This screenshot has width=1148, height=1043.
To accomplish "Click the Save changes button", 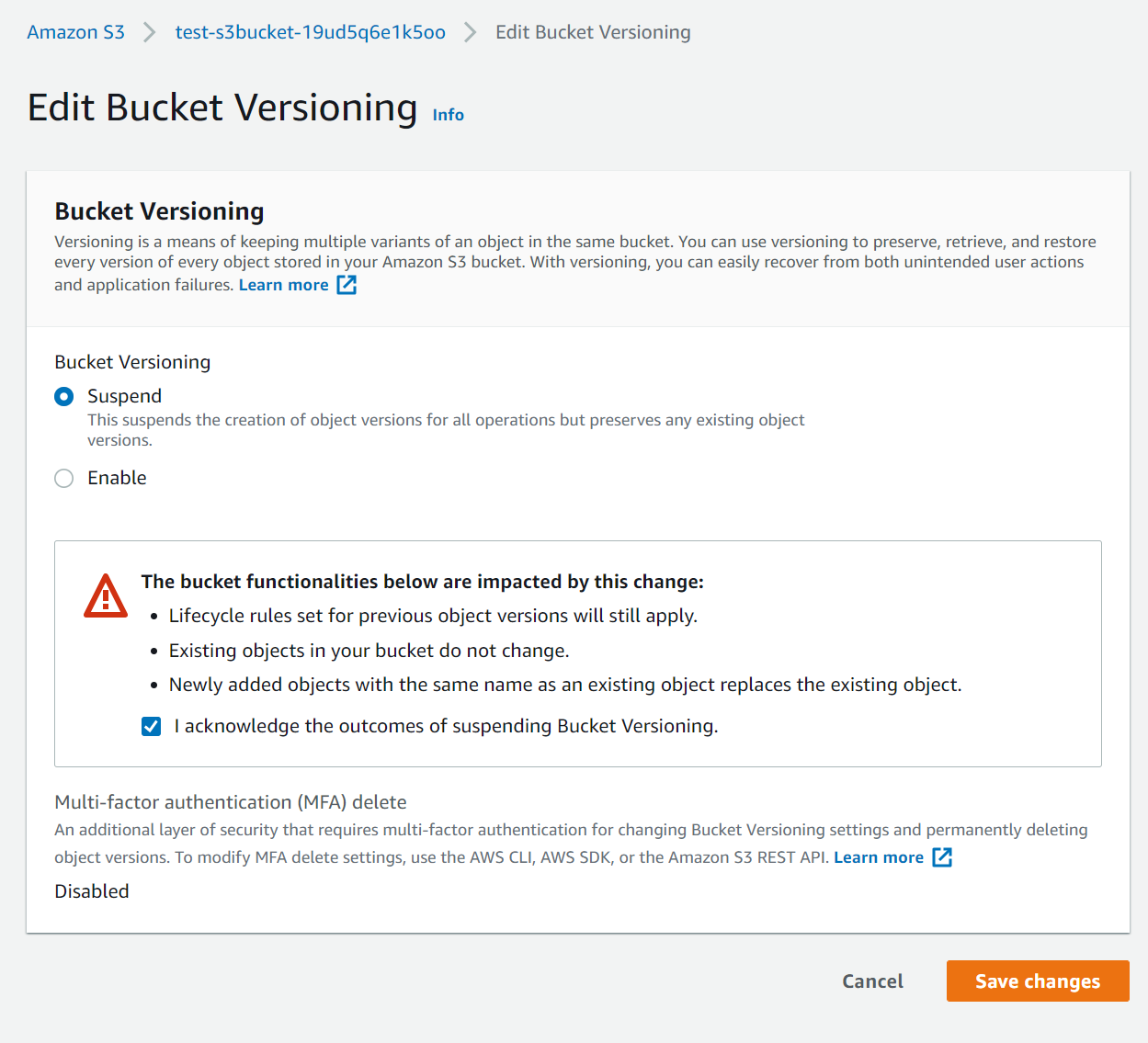I will point(1038,981).
